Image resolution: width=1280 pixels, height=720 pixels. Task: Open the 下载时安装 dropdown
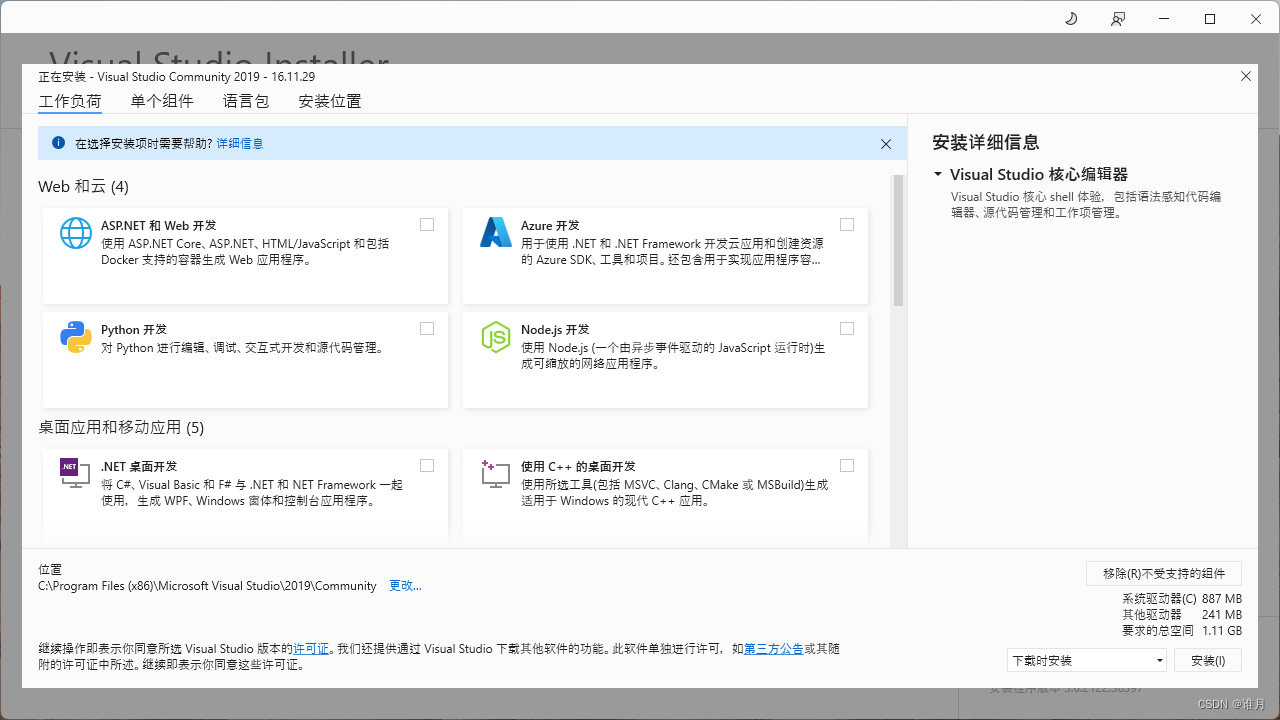(x=1087, y=660)
